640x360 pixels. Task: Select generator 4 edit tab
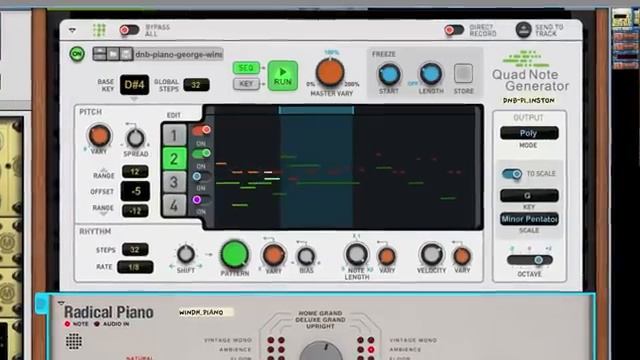174,205
